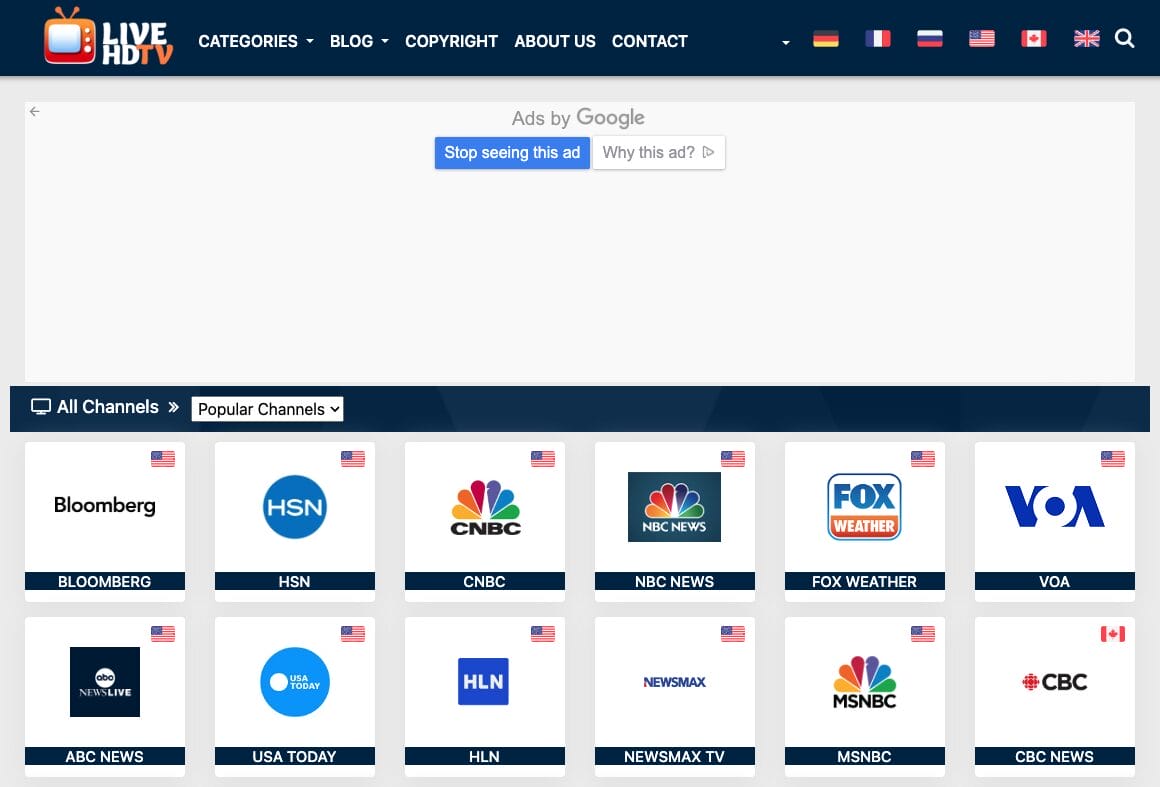Click the NBC NEWS channel label
This screenshot has width=1160, height=787.
click(x=675, y=581)
